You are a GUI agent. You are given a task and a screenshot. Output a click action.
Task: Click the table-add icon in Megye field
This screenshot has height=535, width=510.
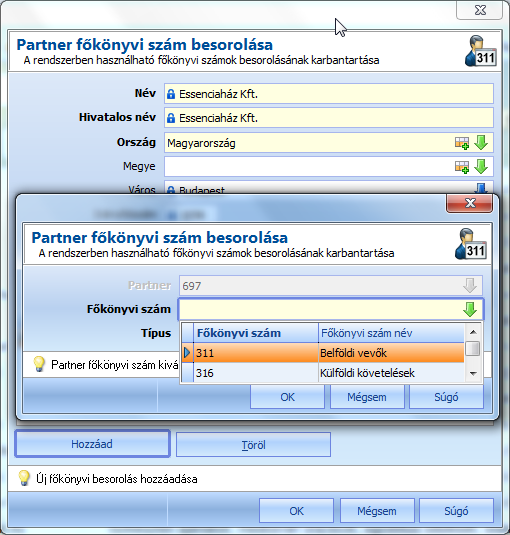coord(462,167)
